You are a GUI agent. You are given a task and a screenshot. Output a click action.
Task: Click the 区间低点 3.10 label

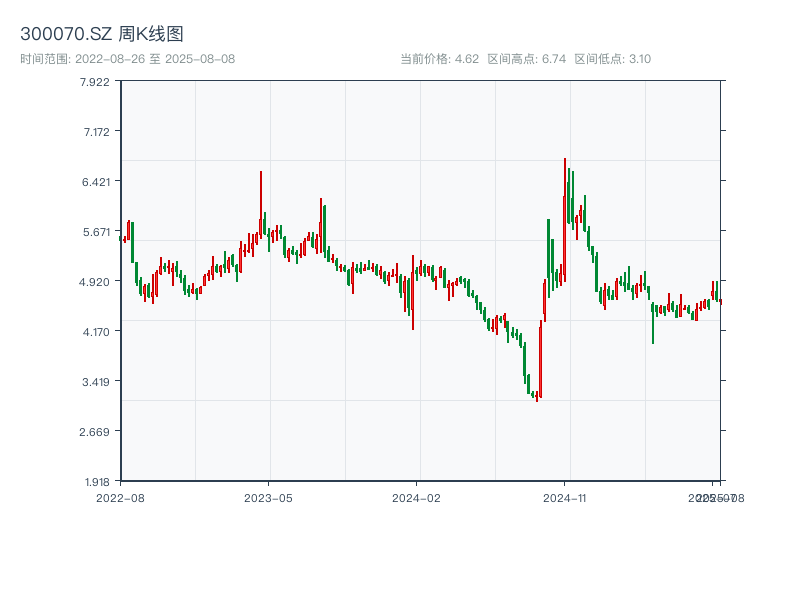[612, 59]
